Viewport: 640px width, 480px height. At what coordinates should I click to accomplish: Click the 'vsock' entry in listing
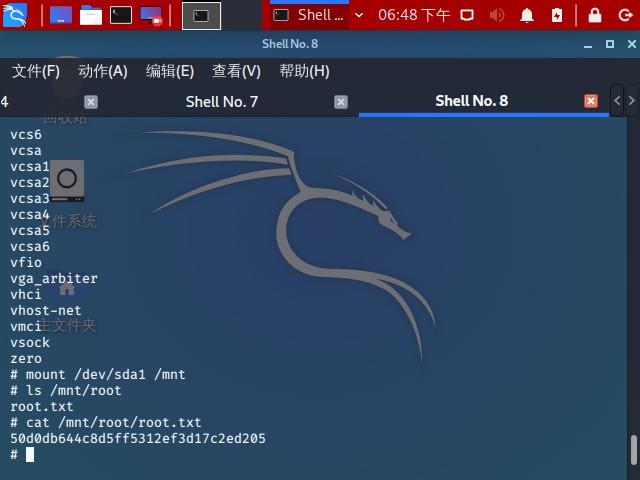pos(30,342)
